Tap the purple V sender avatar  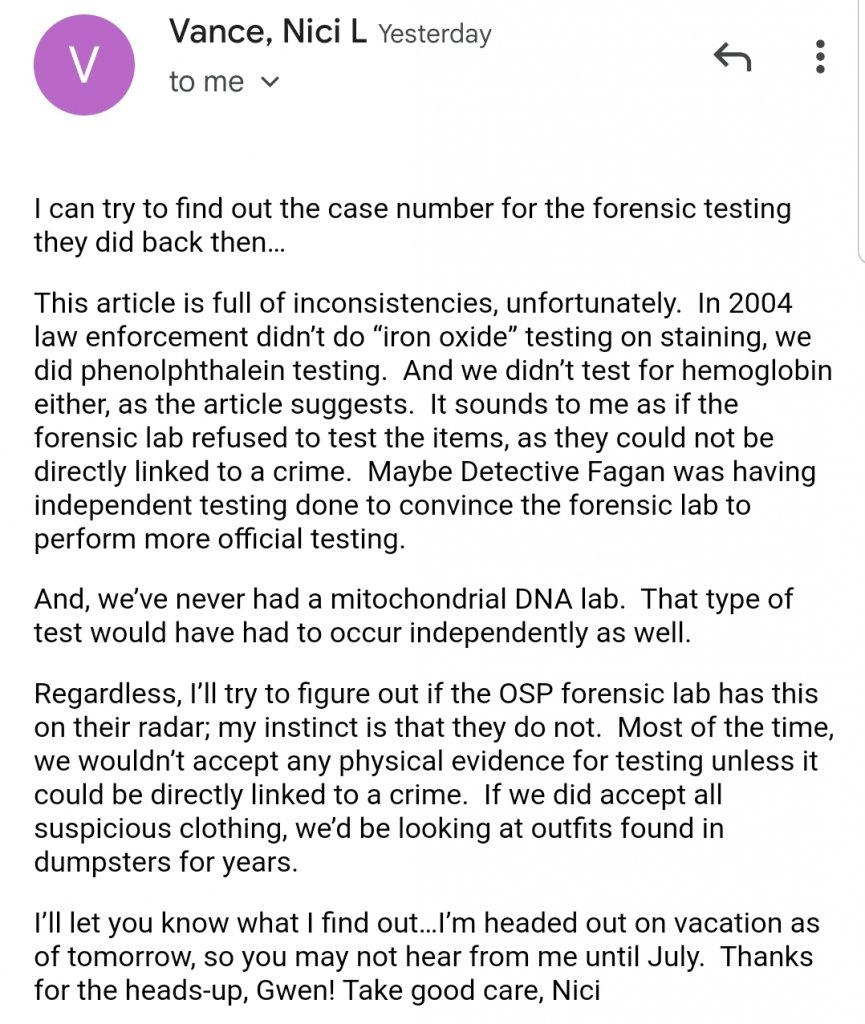pos(85,65)
